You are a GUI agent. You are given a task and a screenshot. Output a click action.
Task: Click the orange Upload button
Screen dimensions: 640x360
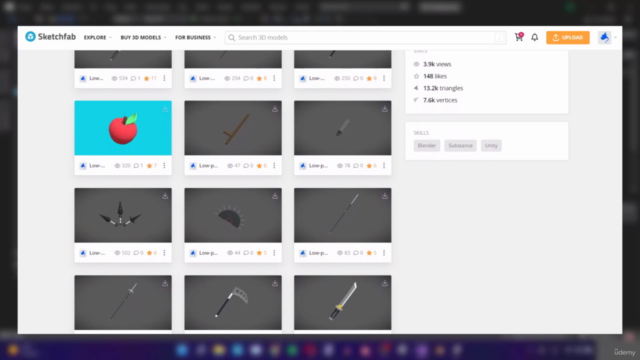point(568,38)
